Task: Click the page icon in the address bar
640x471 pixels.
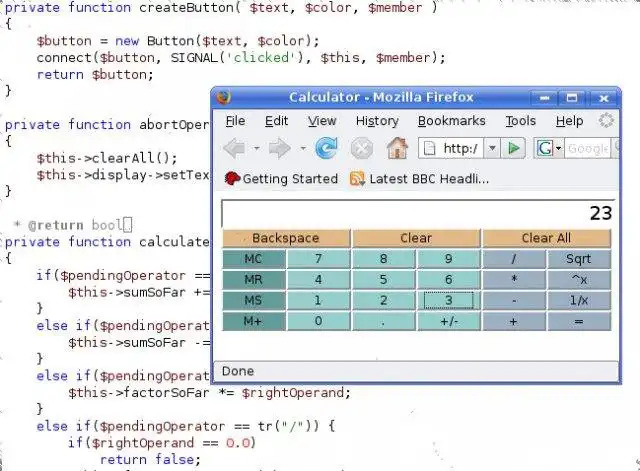Action: [429, 149]
